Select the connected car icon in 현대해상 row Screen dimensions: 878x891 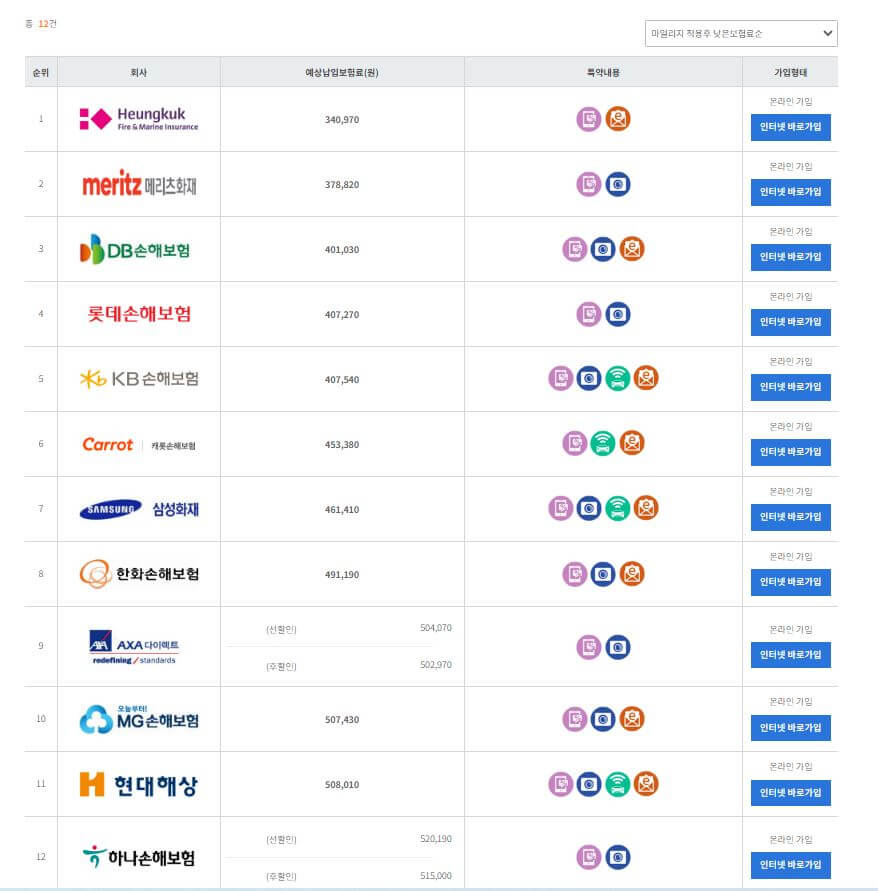coord(616,784)
